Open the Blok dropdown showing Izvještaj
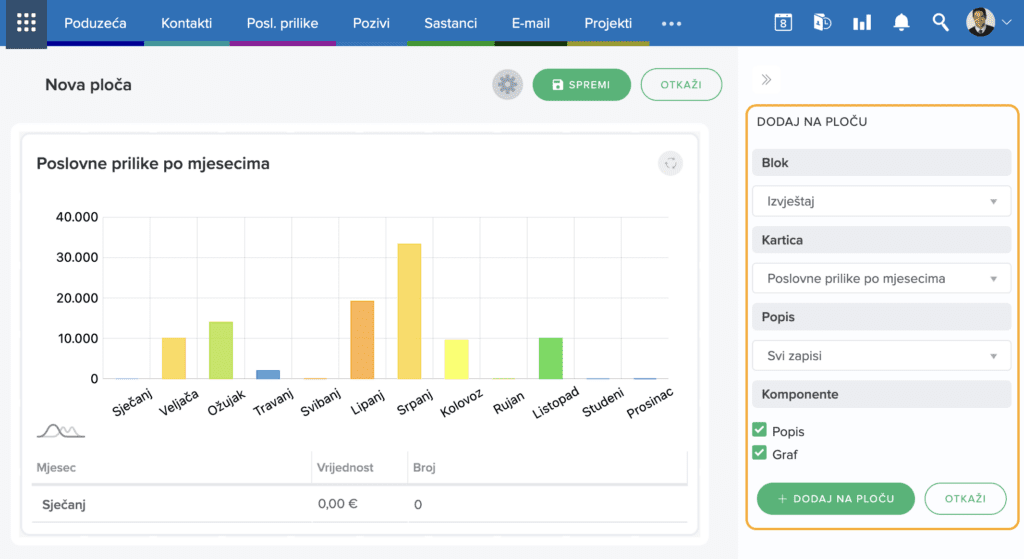 [x=881, y=201]
